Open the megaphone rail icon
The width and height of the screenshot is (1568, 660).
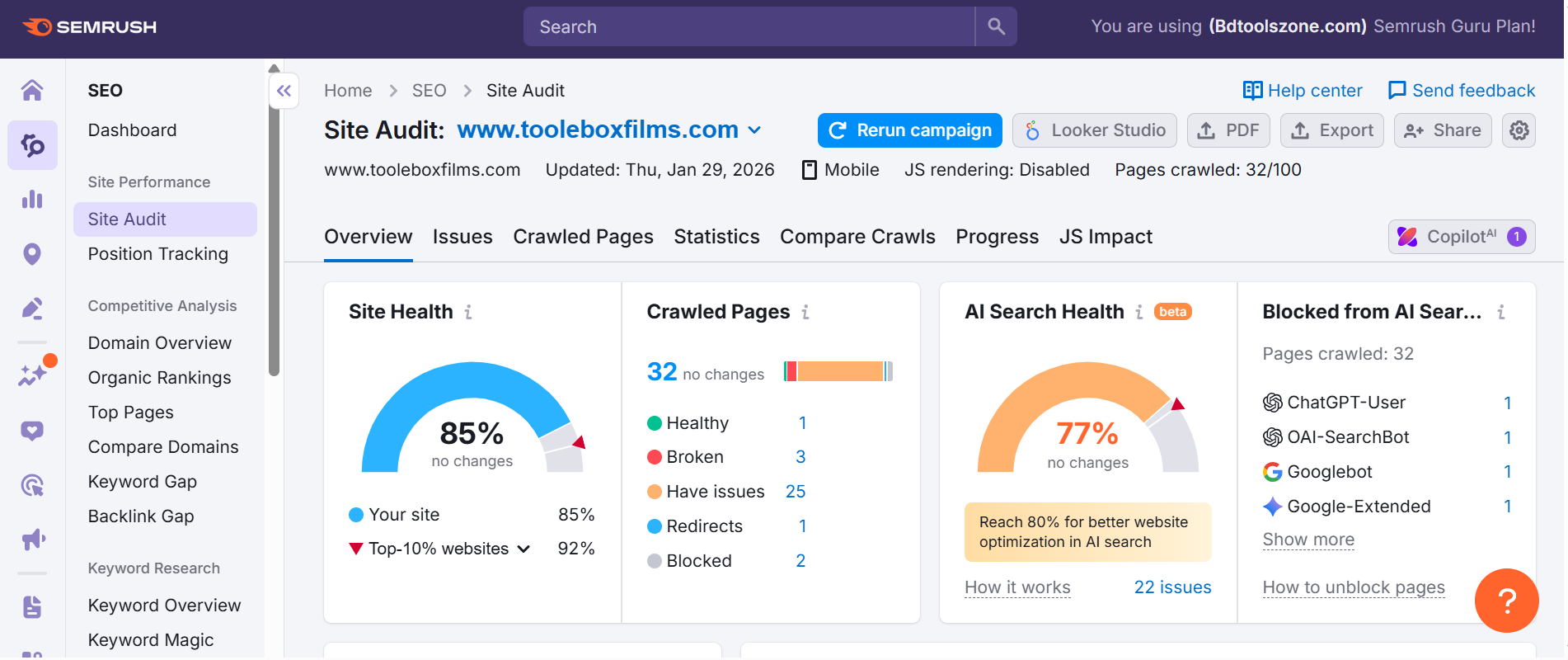32,540
